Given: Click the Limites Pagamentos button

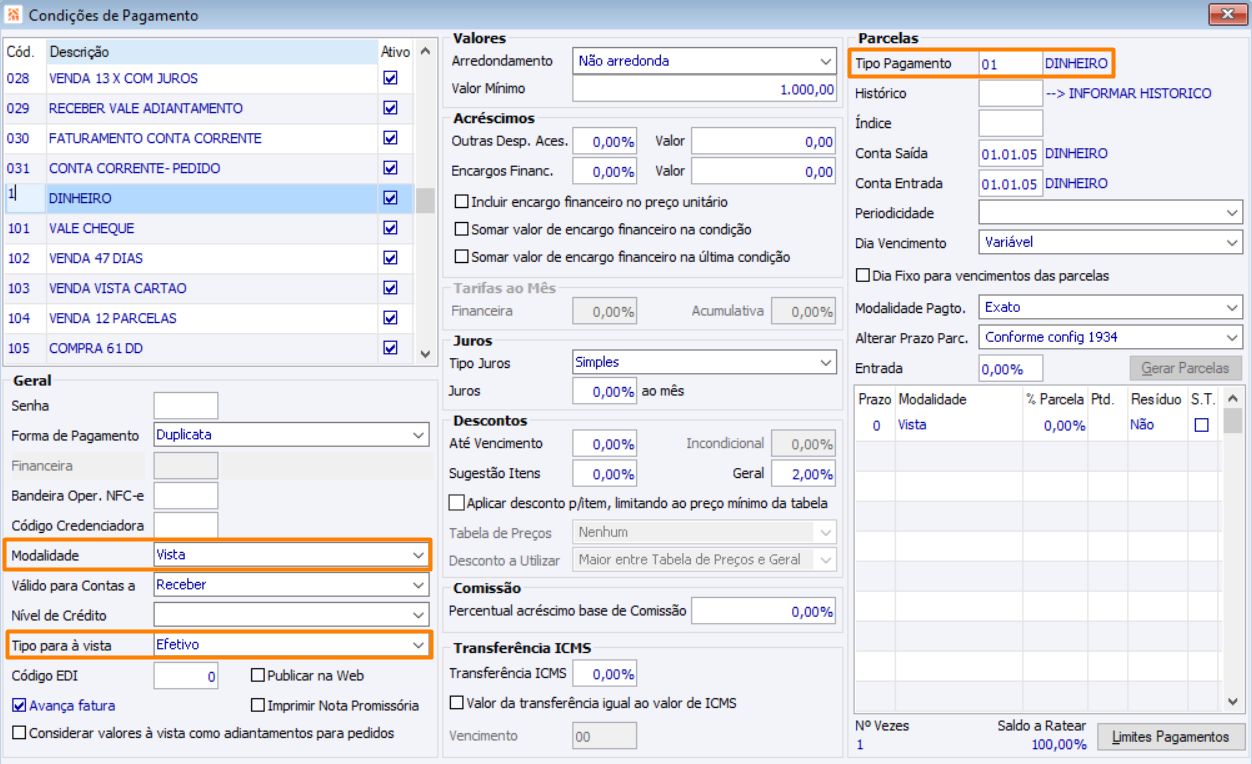Looking at the screenshot, I should tap(1171, 737).
